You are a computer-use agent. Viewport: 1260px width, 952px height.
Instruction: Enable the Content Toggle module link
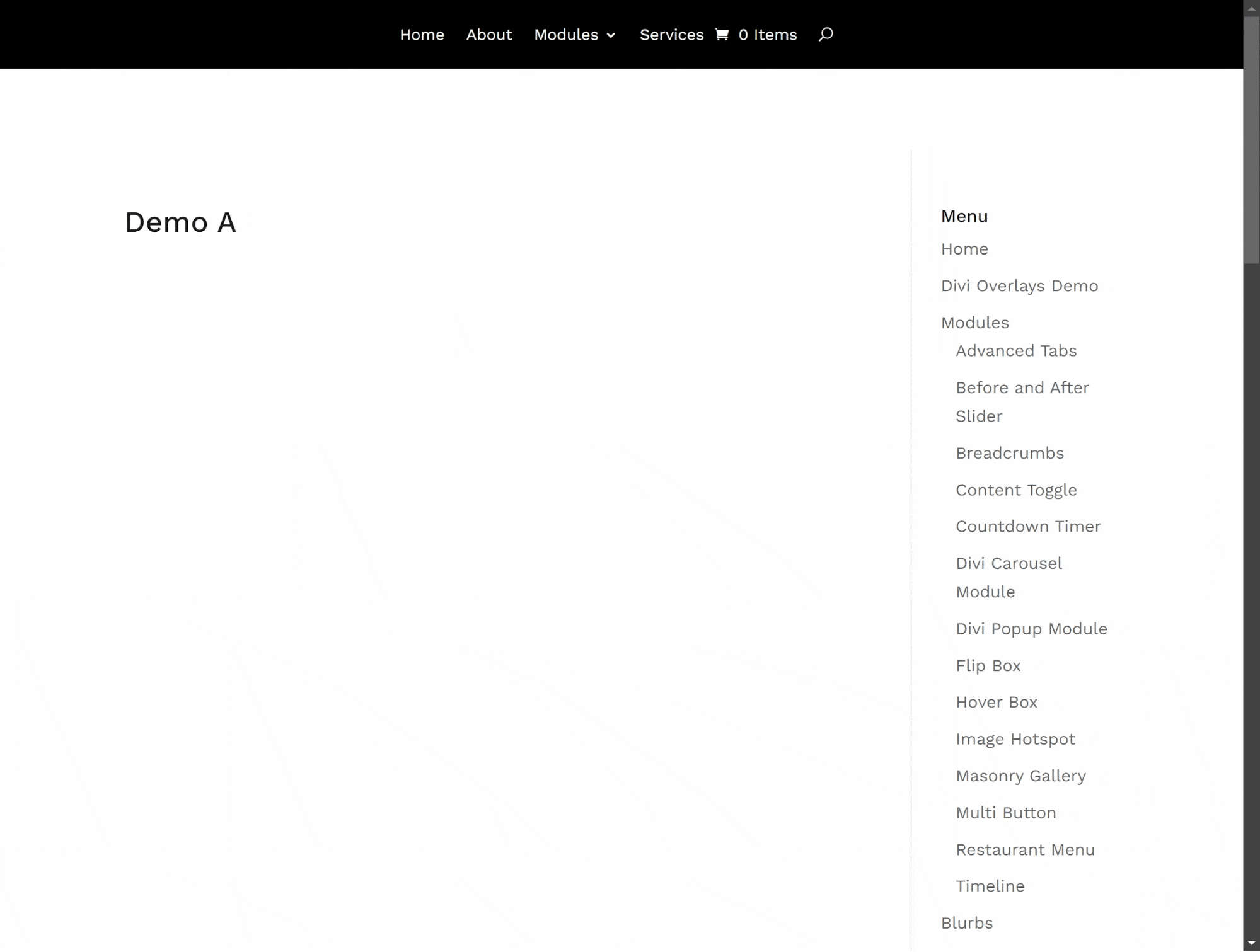click(x=1016, y=489)
